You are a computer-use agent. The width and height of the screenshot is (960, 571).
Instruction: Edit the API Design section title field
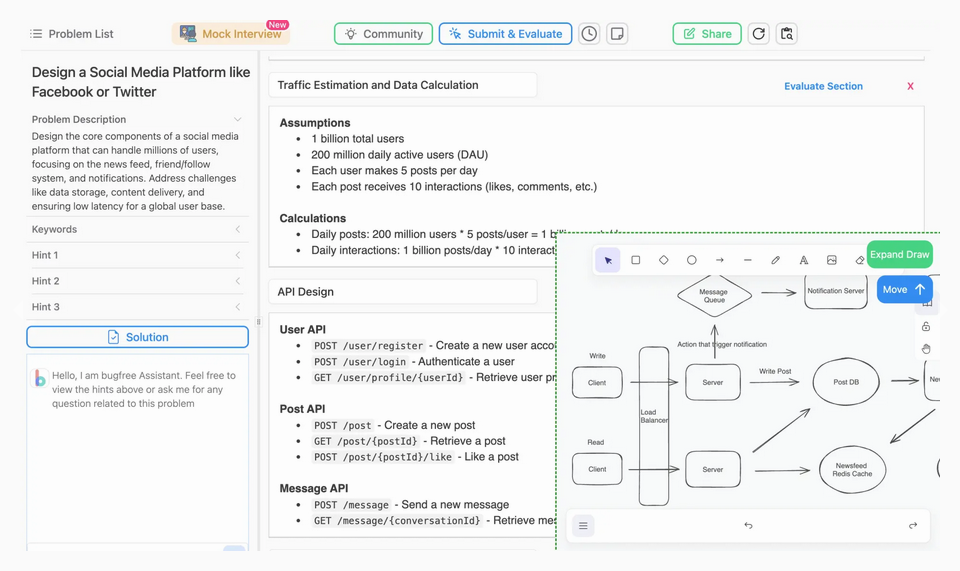point(403,292)
